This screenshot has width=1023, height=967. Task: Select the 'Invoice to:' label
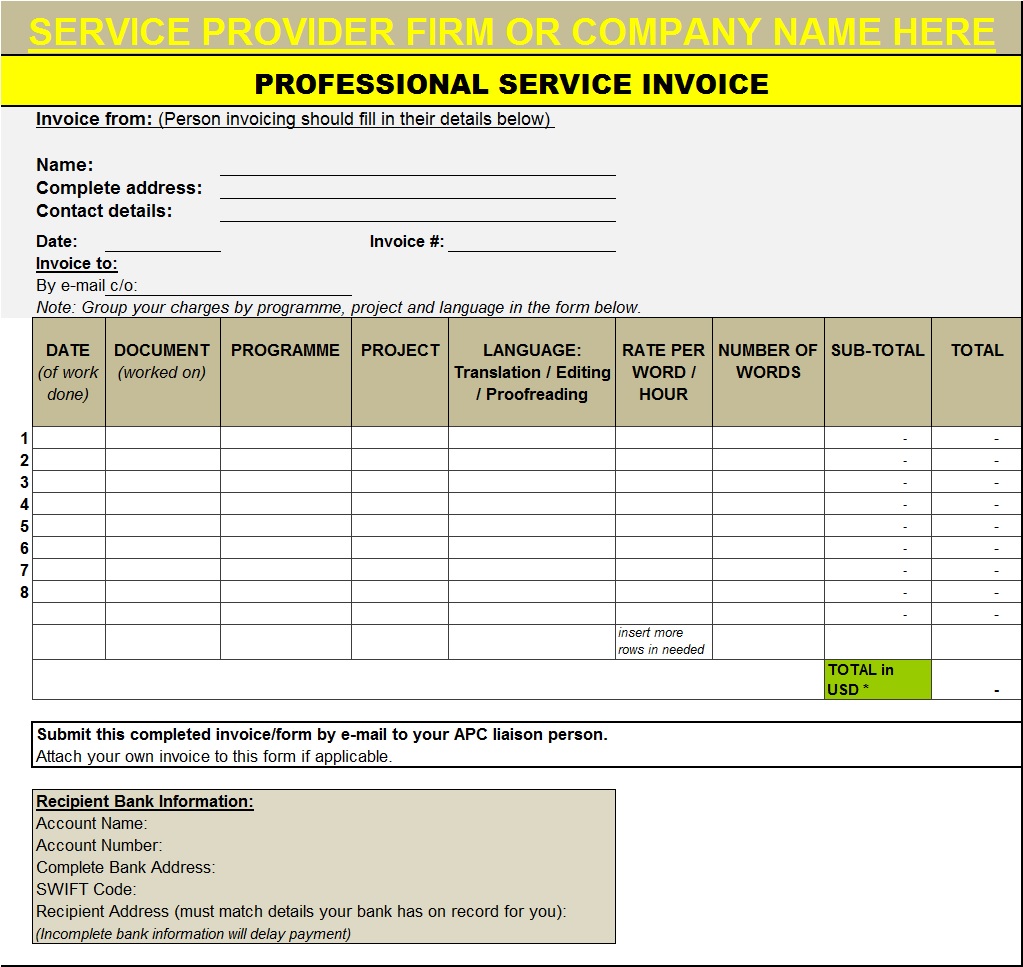coord(76,264)
